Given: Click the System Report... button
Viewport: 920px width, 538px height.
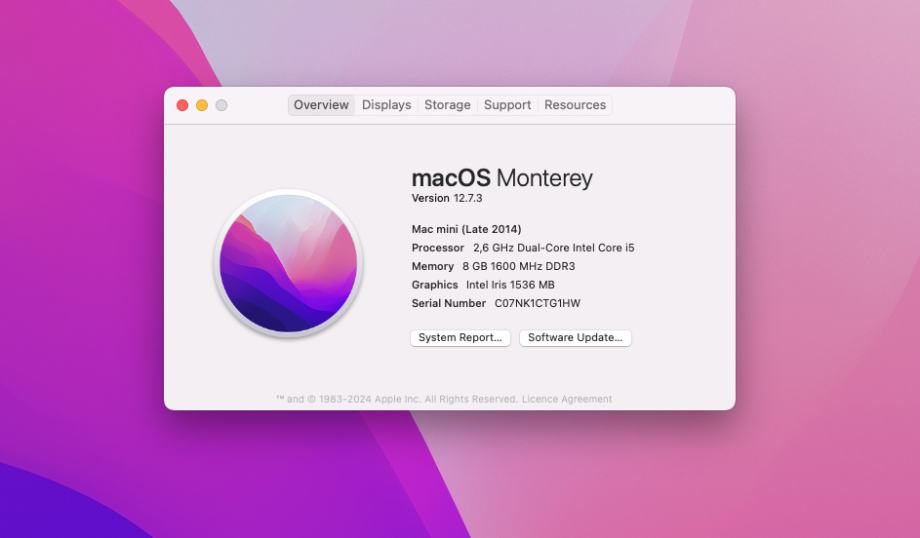Looking at the screenshot, I should coord(460,338).
